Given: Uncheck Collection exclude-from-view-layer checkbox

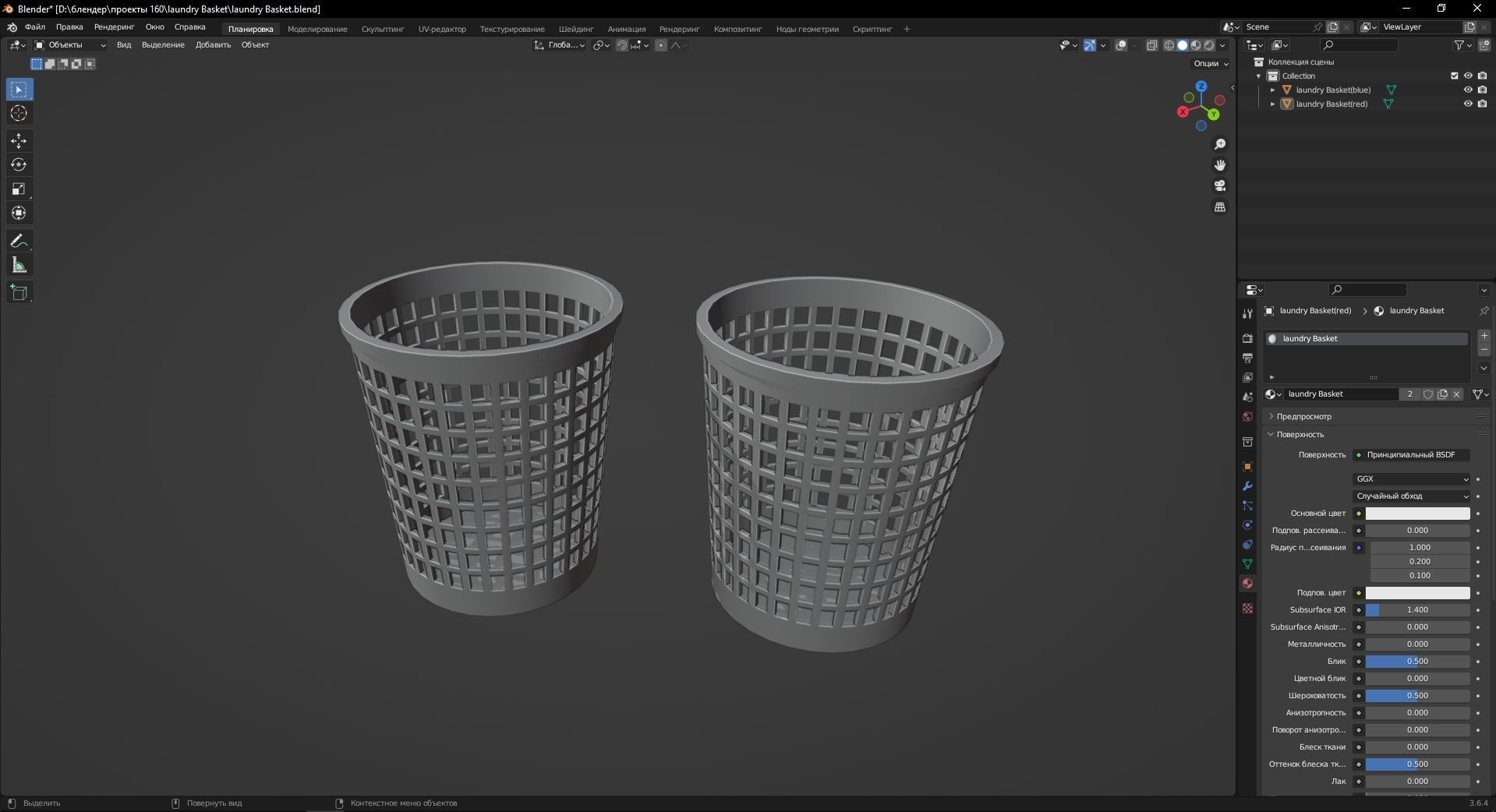Looking at the screenshot, I should [x=1454, y=76].
